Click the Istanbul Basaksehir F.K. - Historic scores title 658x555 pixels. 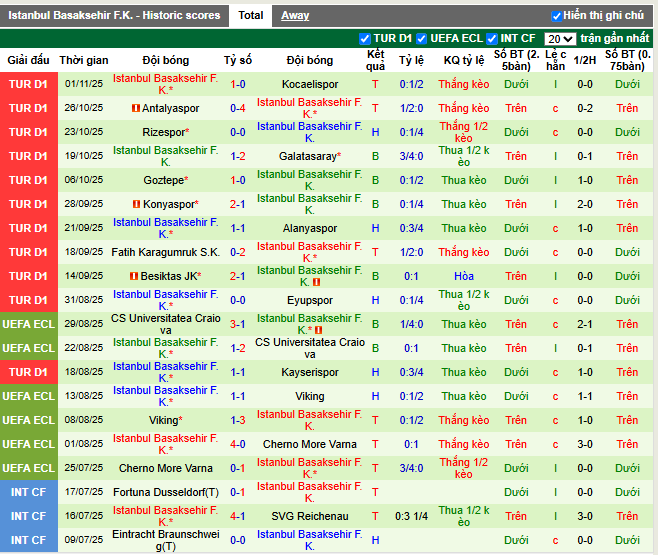114,16
